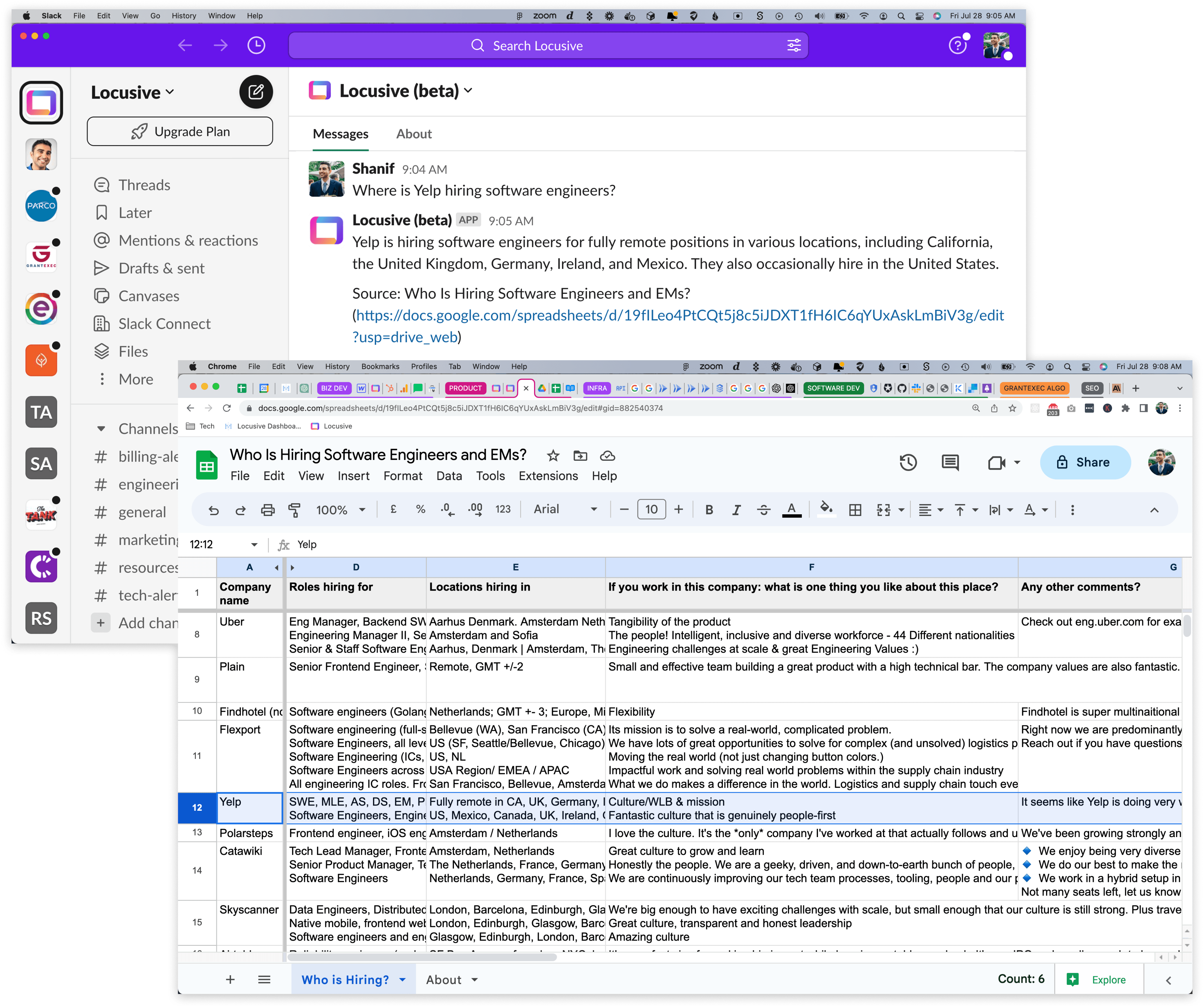Click move to folder icon beside title
This screenshot has width=1204, height=1008.
click(580, 456)
